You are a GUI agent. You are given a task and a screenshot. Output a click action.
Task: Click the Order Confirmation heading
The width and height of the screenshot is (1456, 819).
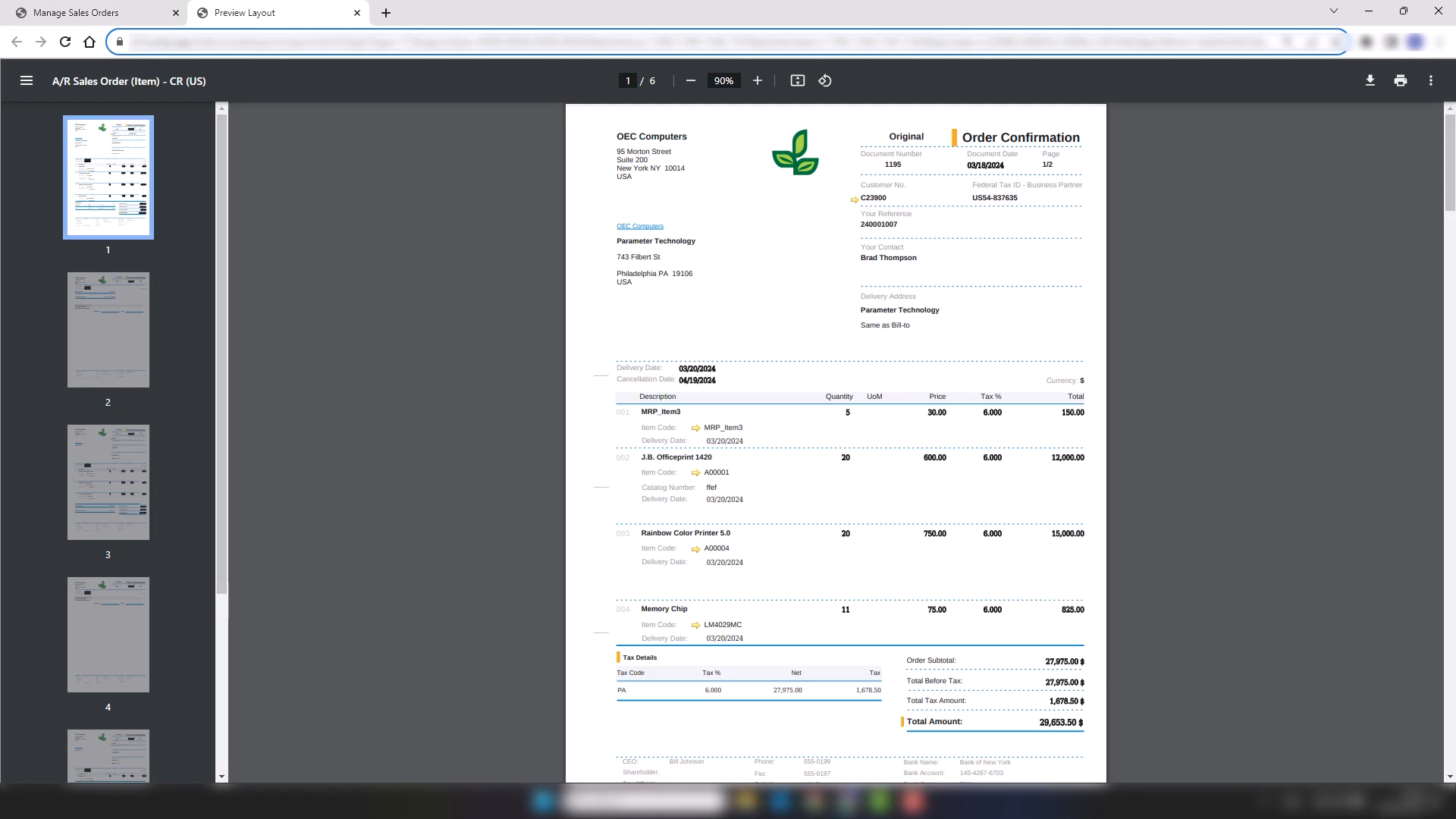pos(1021,137)
